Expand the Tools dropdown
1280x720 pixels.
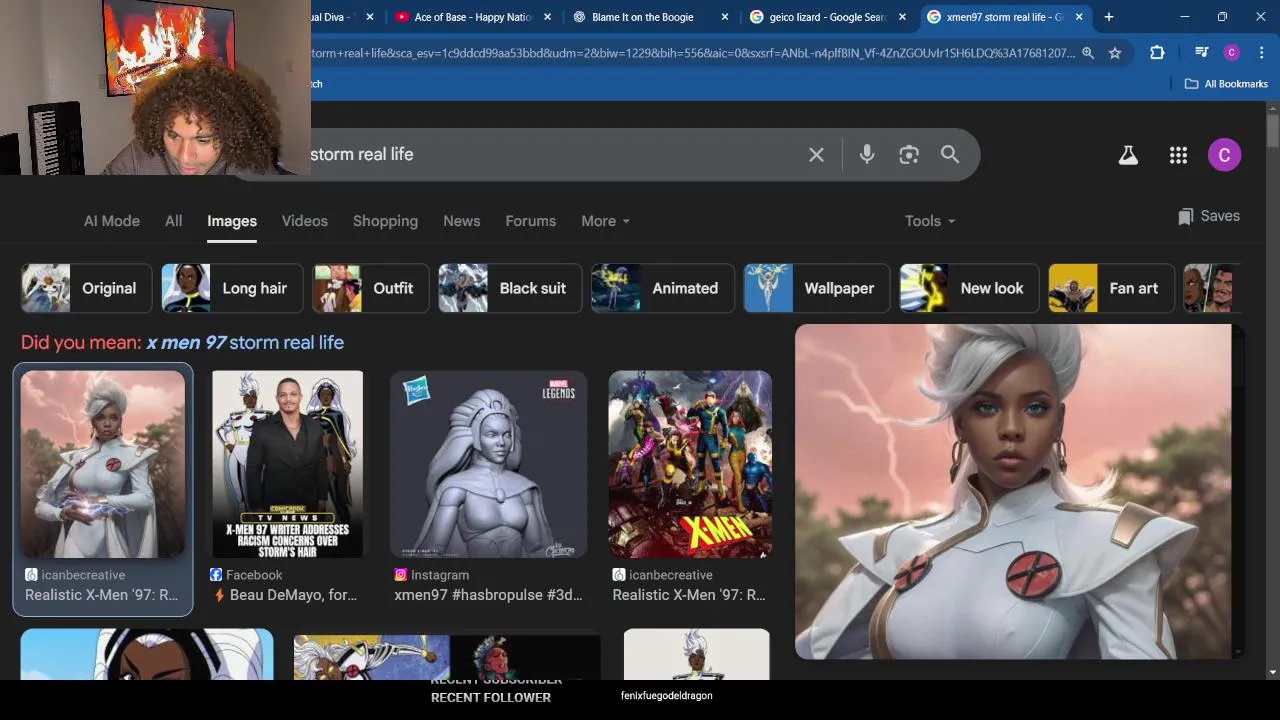point(930,221)
